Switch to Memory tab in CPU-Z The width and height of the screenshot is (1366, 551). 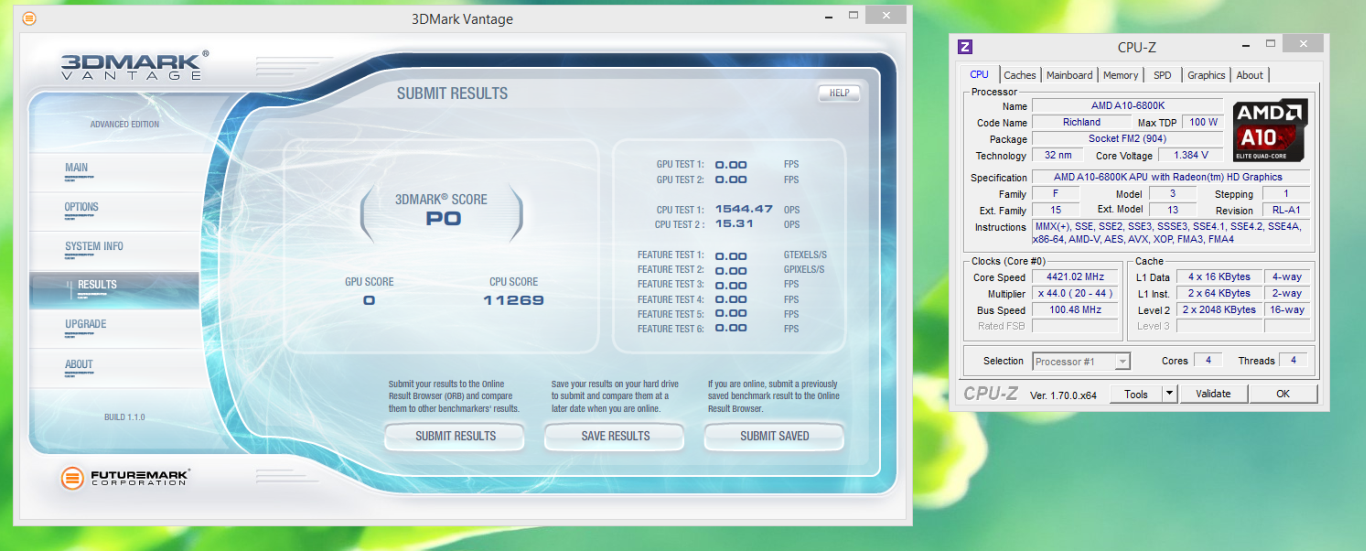[1120, 75]
